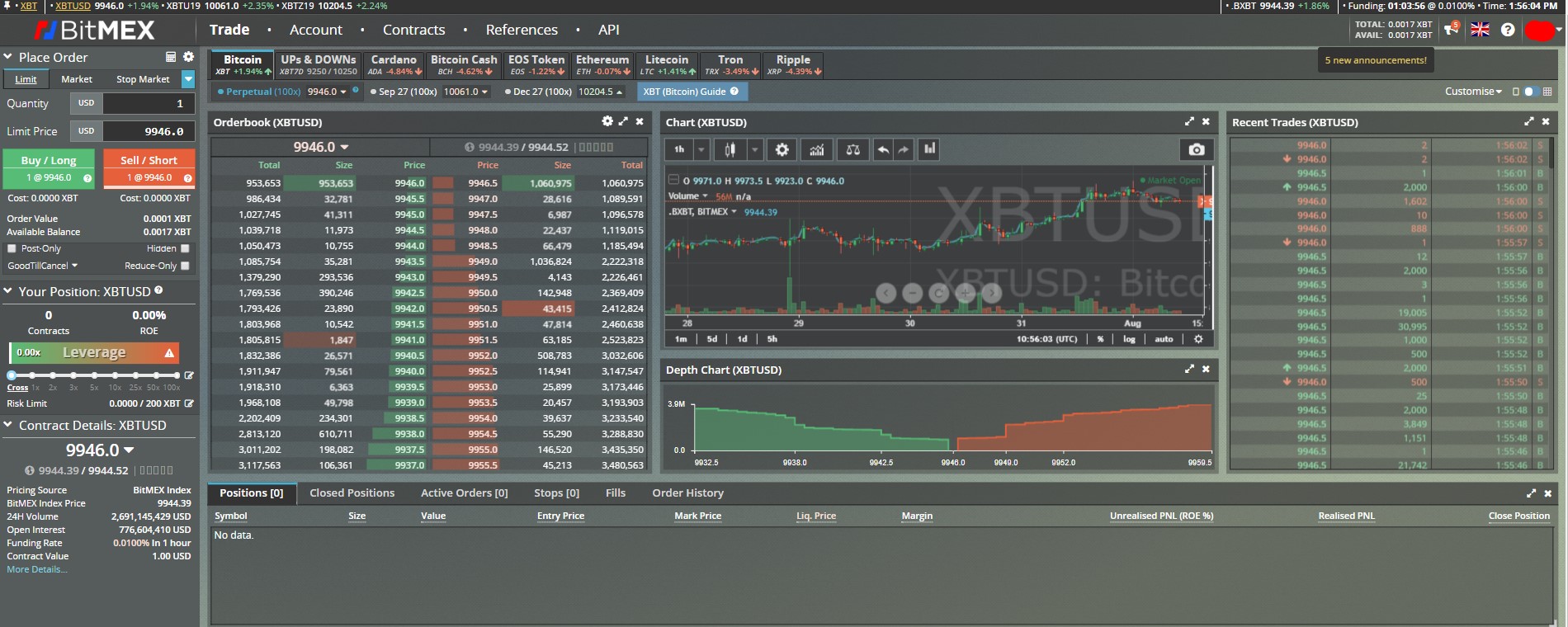The height and width of the screenshot is (627, 1568).
Task: Expand positions table panel to fullscreen
Action: coord(1532,493)
